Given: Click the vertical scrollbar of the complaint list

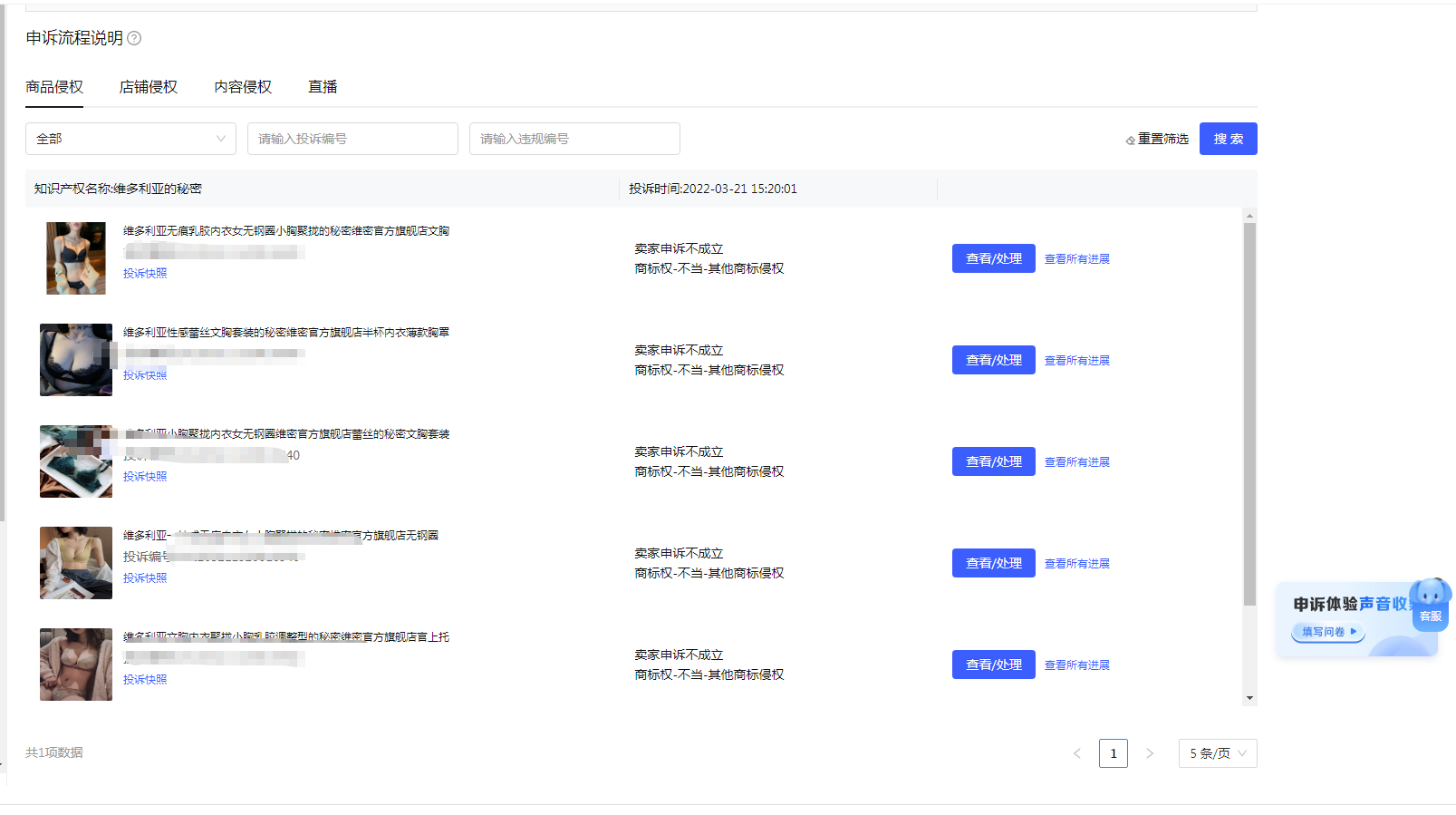Looking at the screenshot, I should [1249, 414].
